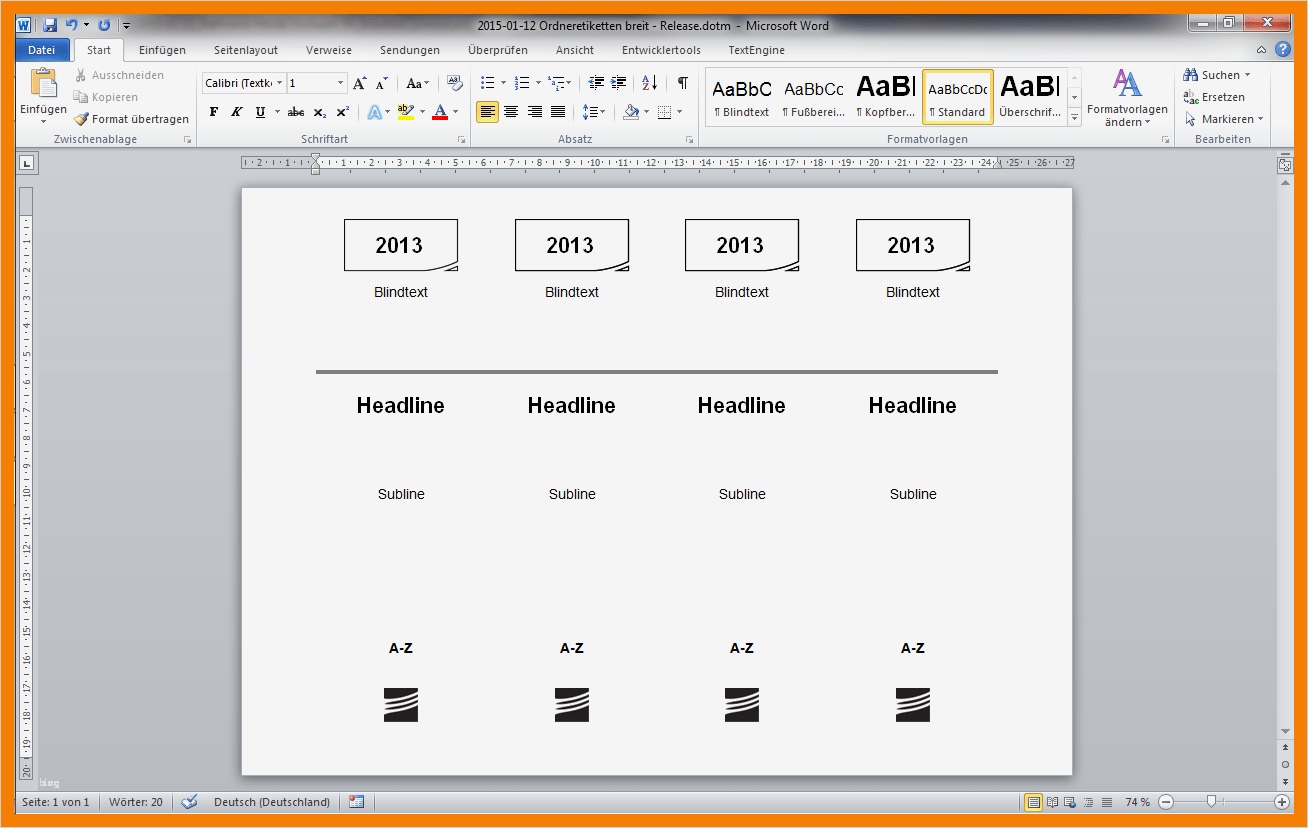Toggle bold with the F button
The width and height of the screenshot is (1308, 828).
212,112
